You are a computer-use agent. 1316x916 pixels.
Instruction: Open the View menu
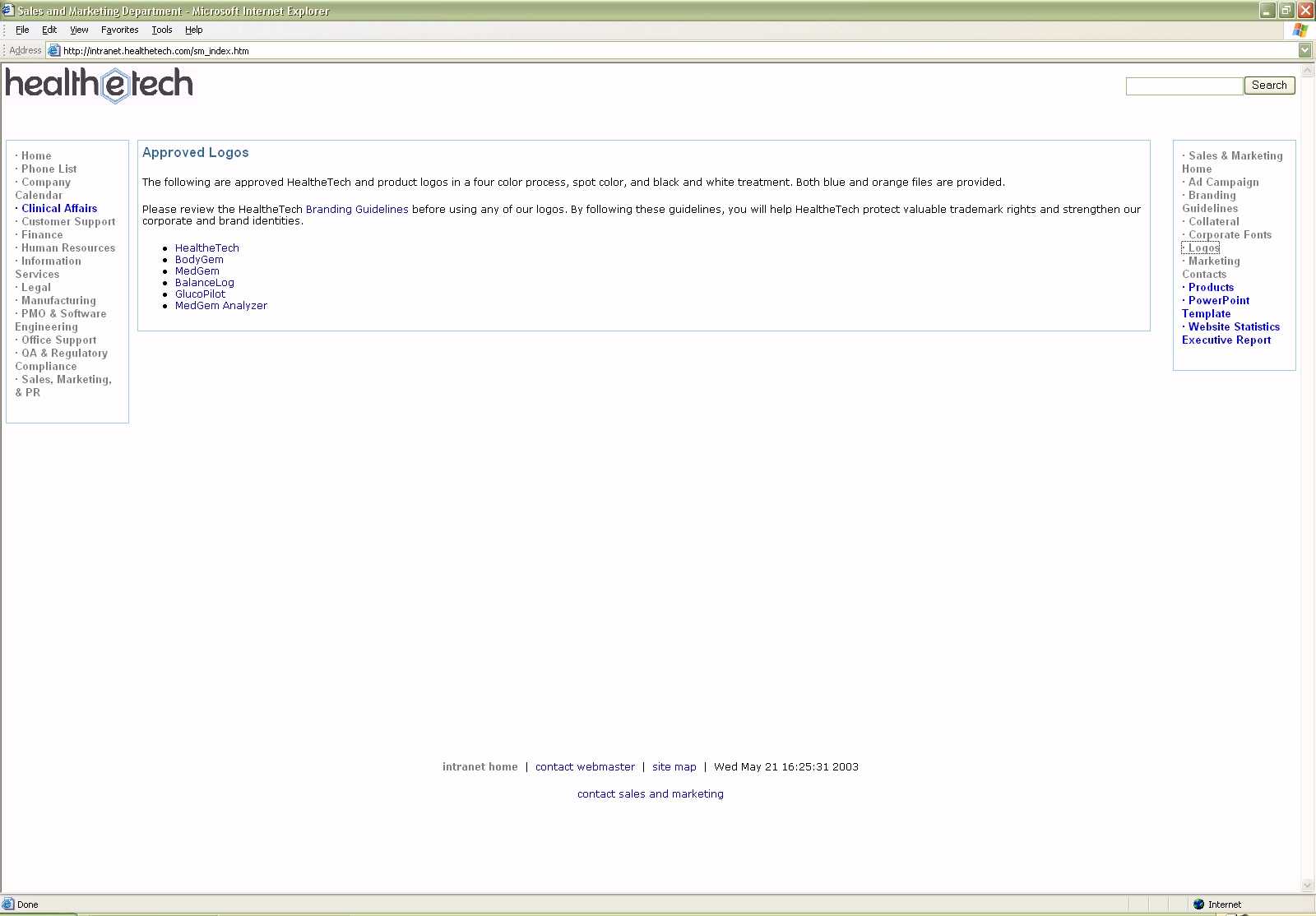pos(79,30)
